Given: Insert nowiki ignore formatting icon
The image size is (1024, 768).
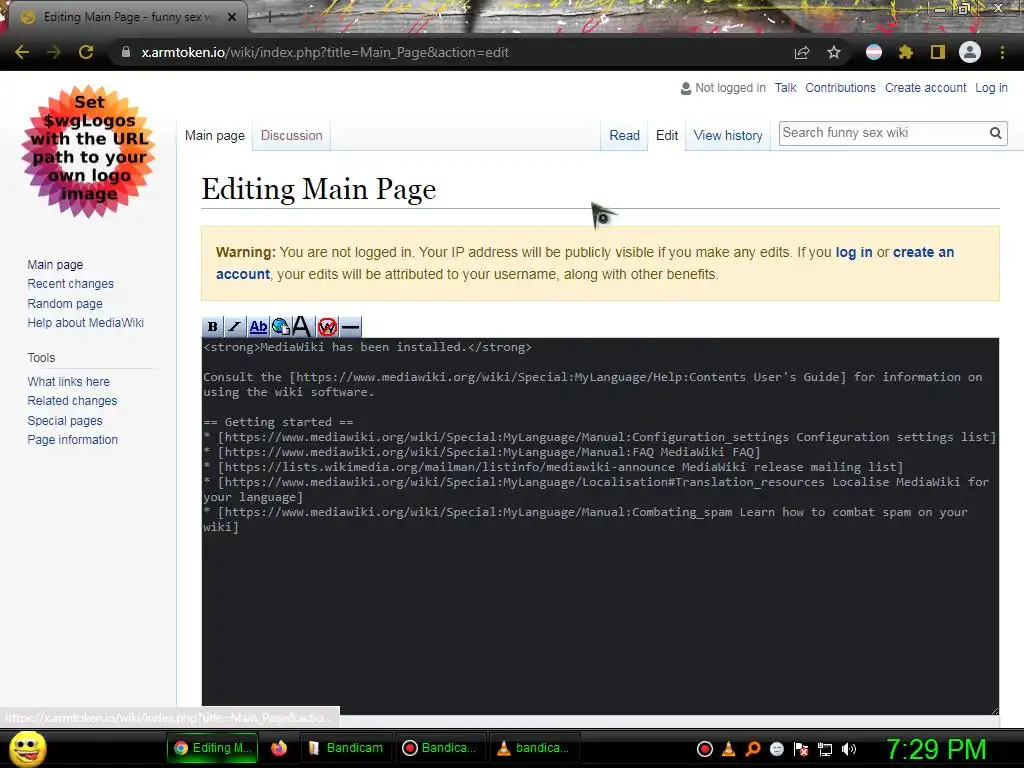Looking at the screenshot, I should click(x=327, y=327).
